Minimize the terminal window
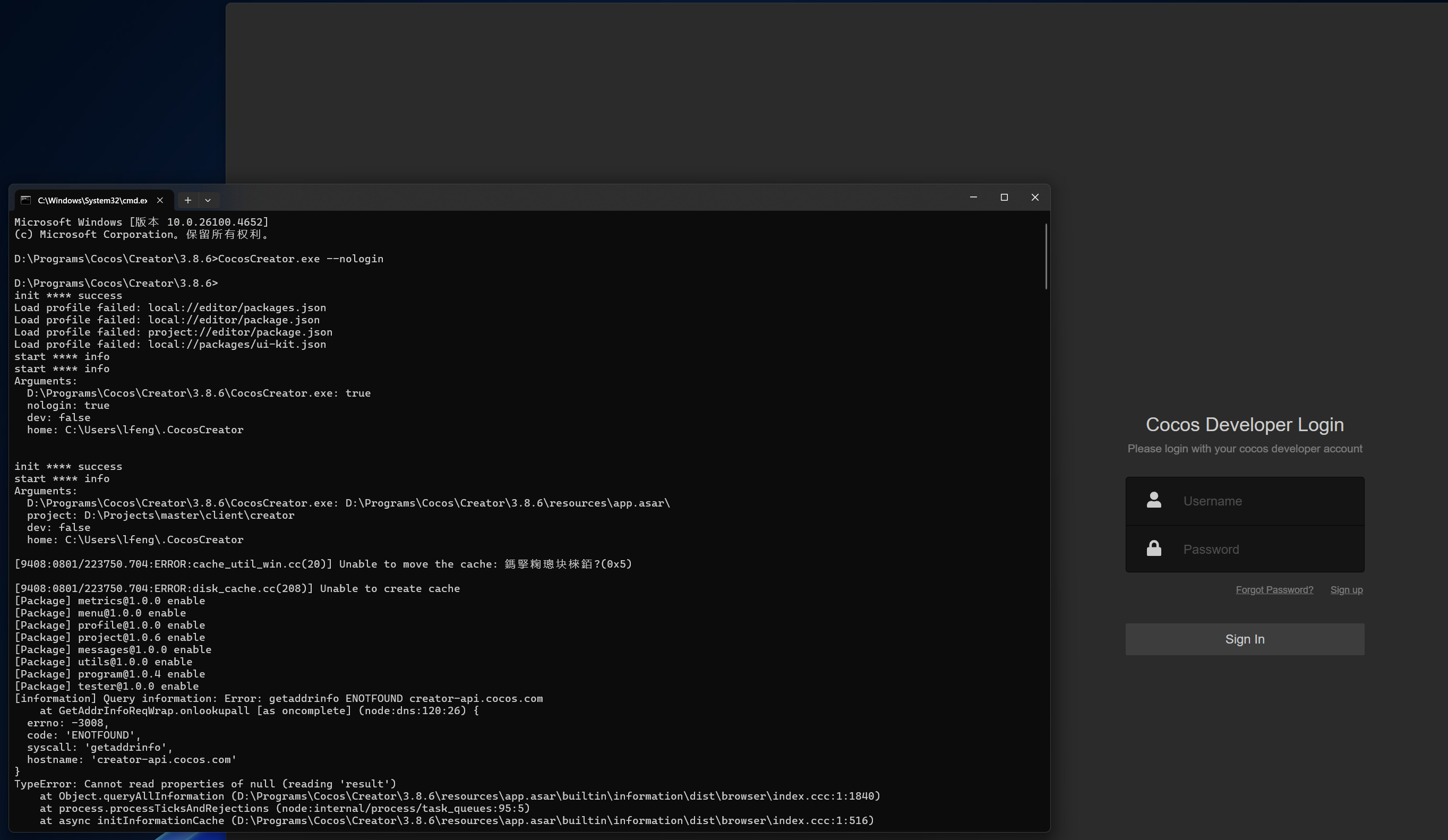1448x840 pixels. (x=973, y=197)
